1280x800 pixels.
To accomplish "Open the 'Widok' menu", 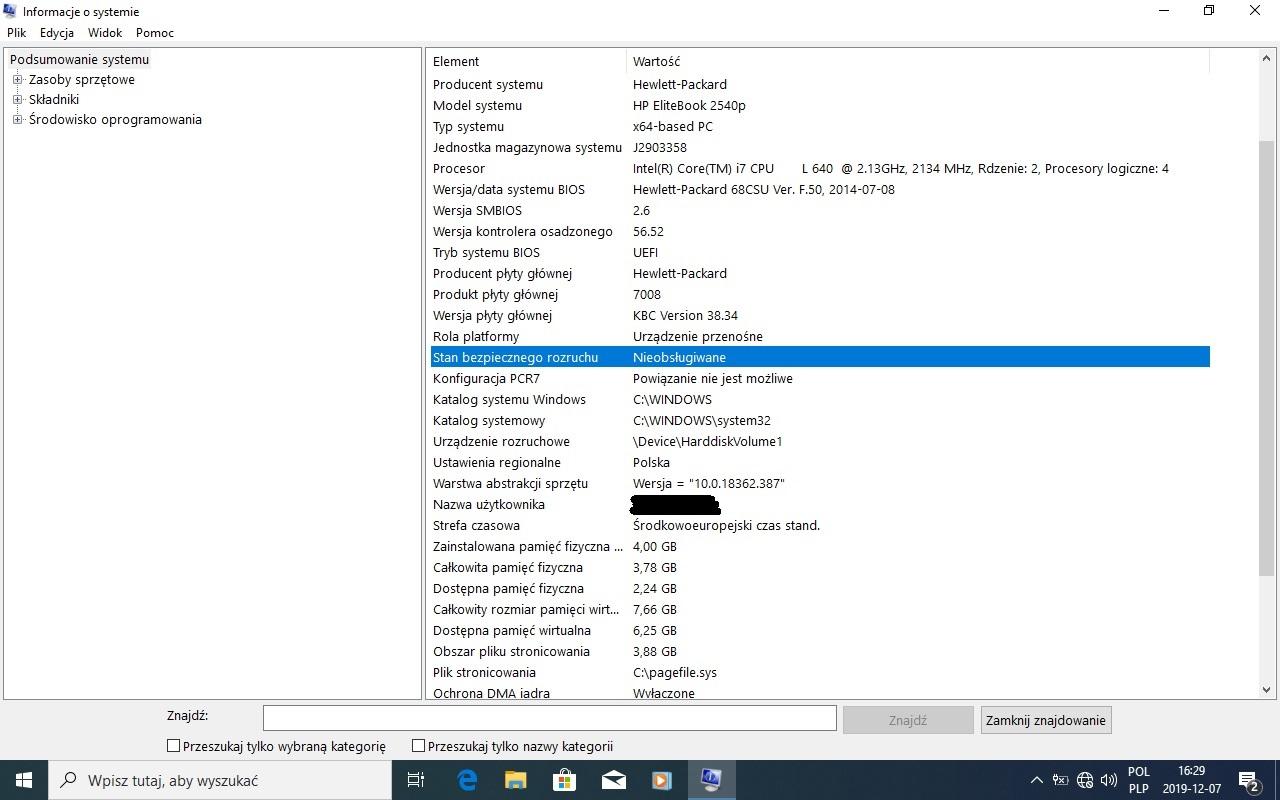I will (105, 33).
